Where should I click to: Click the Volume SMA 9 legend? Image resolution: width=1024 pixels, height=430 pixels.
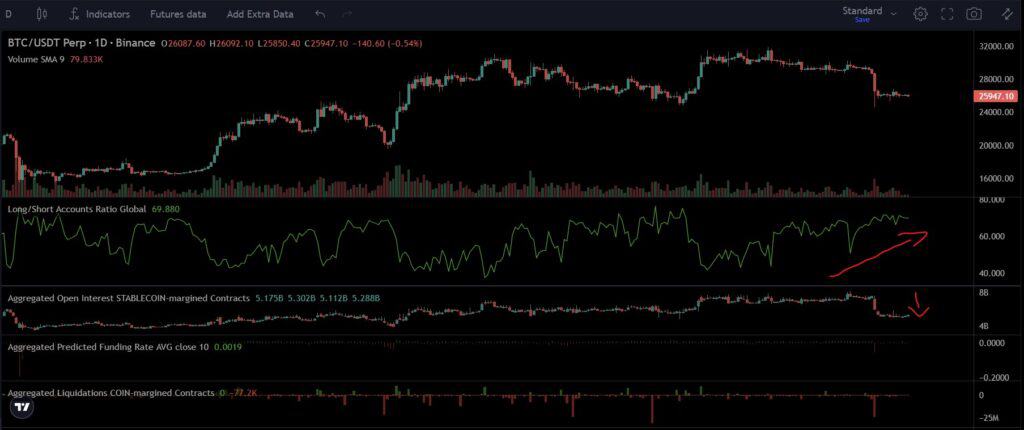[x=37, y=59]
